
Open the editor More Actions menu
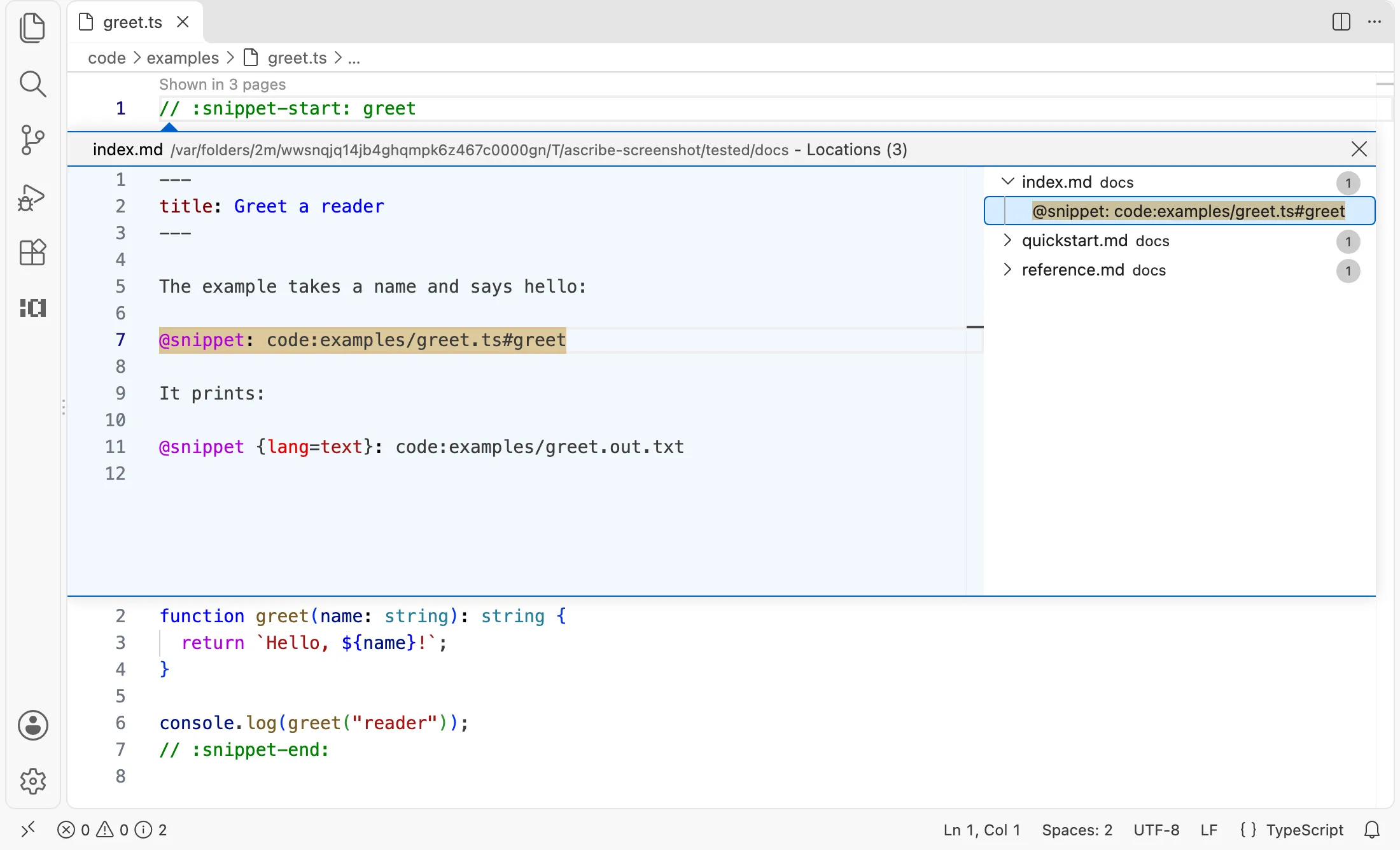pyautogui.click(x=1375, y=22)
